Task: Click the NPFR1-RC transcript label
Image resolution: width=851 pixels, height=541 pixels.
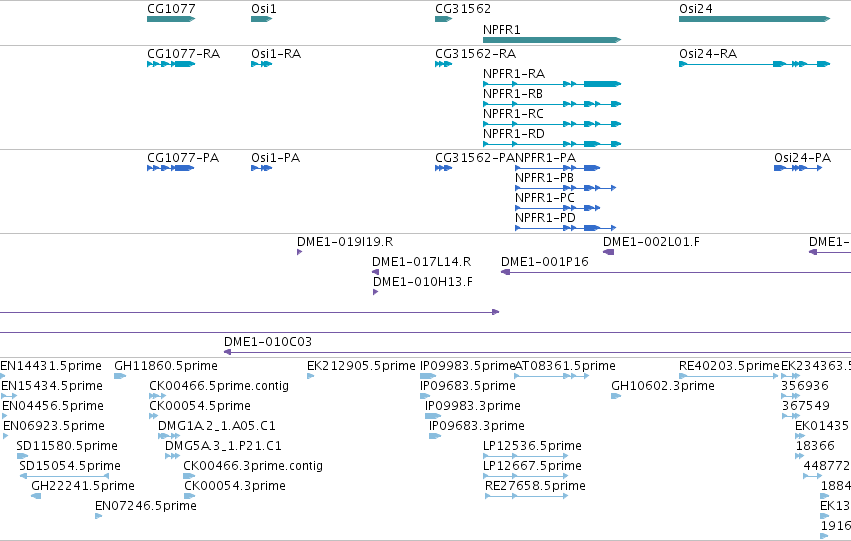Action: (x=513, y=114)
